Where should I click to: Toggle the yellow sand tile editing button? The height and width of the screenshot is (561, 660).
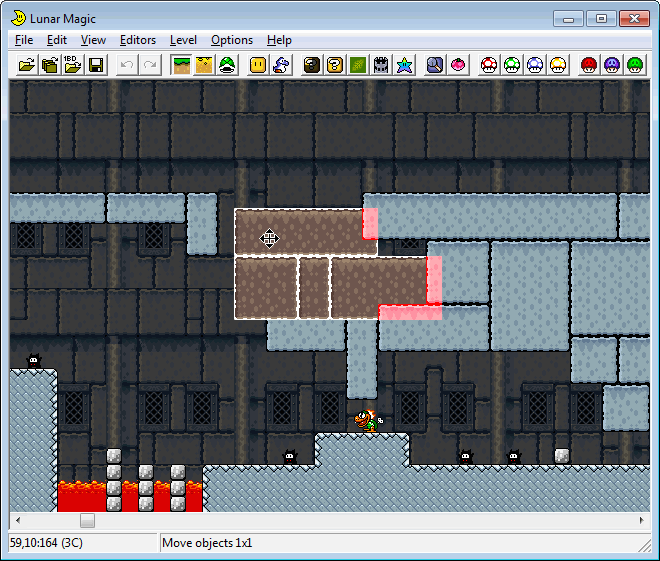[x=204, y=65]
